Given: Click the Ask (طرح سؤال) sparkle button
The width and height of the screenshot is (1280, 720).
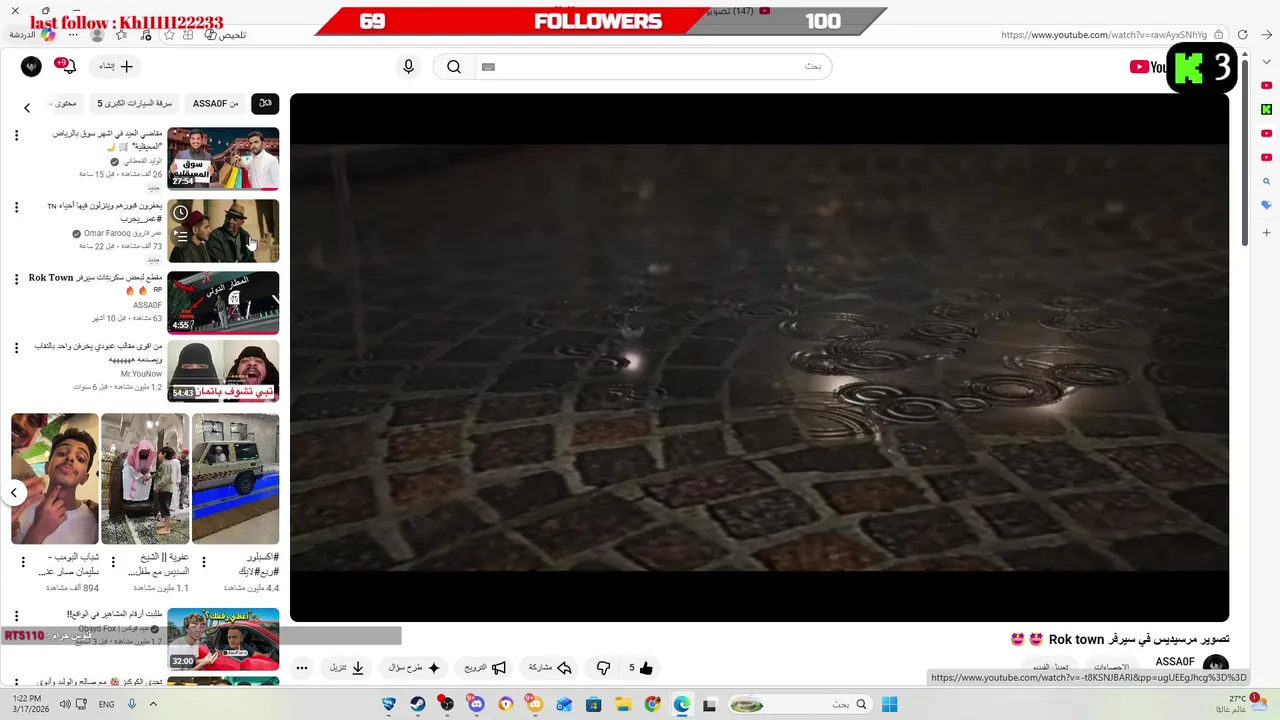Looking at the screenshot, I should (414, 668).
